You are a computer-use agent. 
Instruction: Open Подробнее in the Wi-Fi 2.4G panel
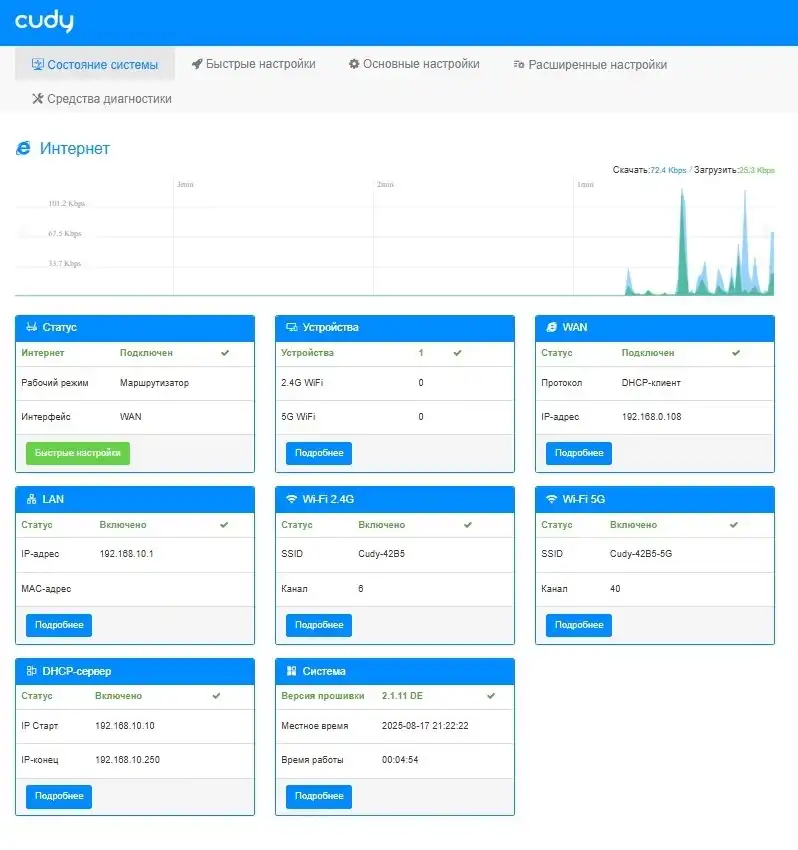(319, 625)
